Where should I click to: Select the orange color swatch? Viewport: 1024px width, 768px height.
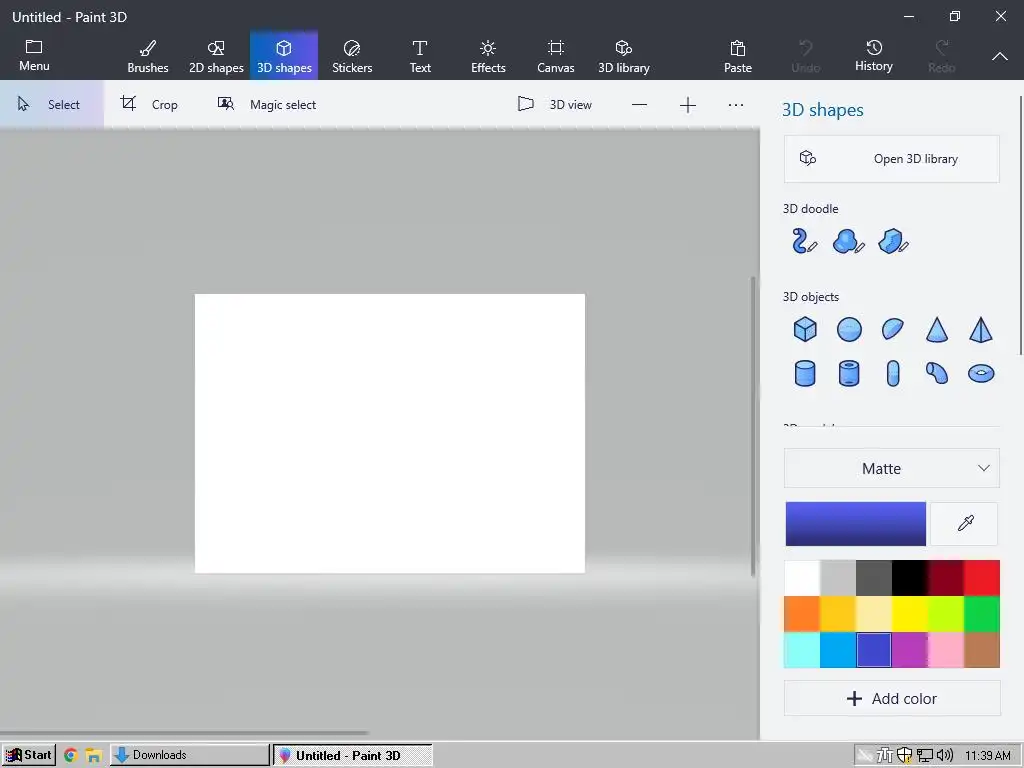pos(801,614)
